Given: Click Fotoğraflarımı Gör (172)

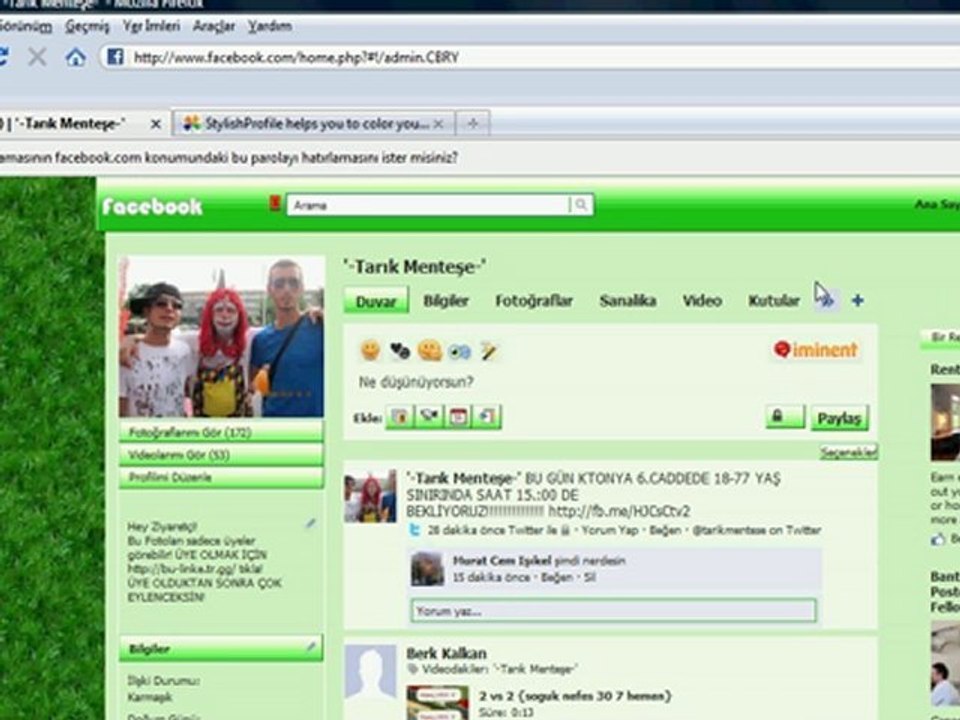Looking at the screenshot, I should tap(221, 432).
